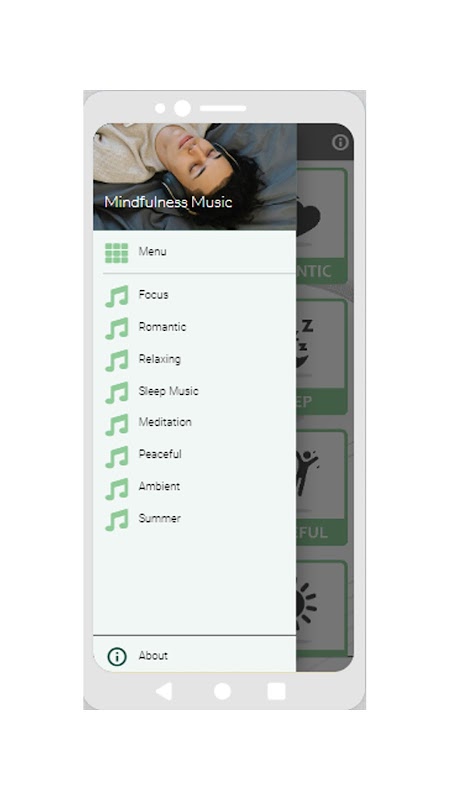Click the green grid Menu icon

pos(116,253)
